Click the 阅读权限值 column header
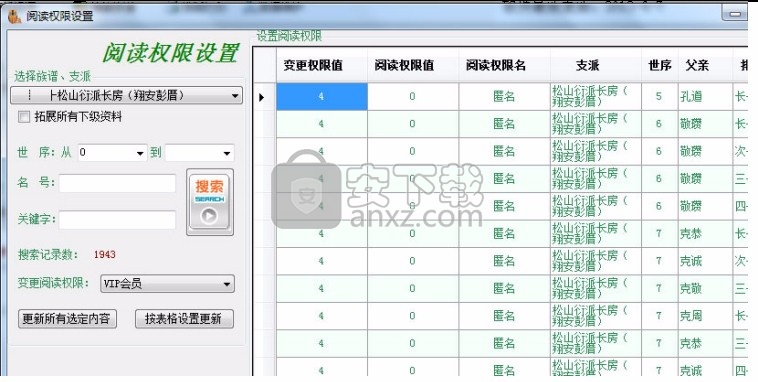Screen dimensions: 758x382 413,65
